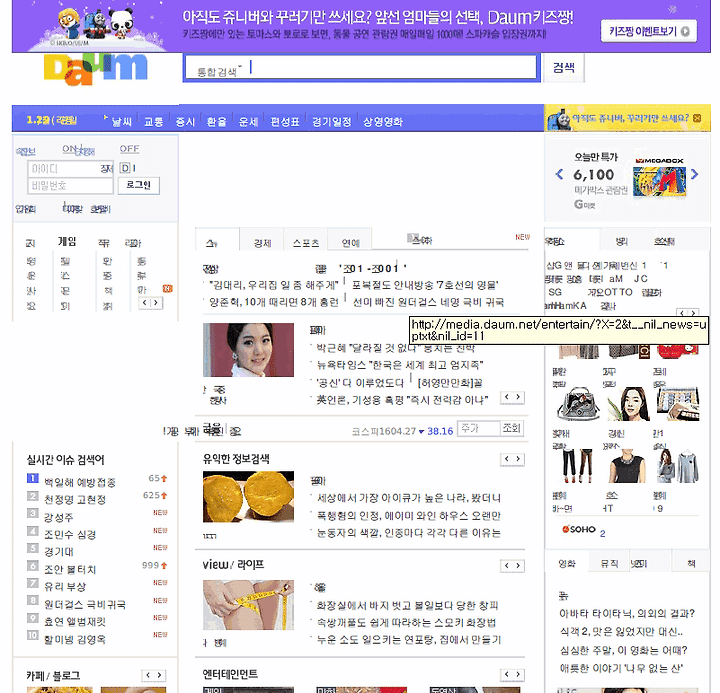Open the handbag product thumbnail
Viewport: 720px width, 693px height.
[579, 404]
